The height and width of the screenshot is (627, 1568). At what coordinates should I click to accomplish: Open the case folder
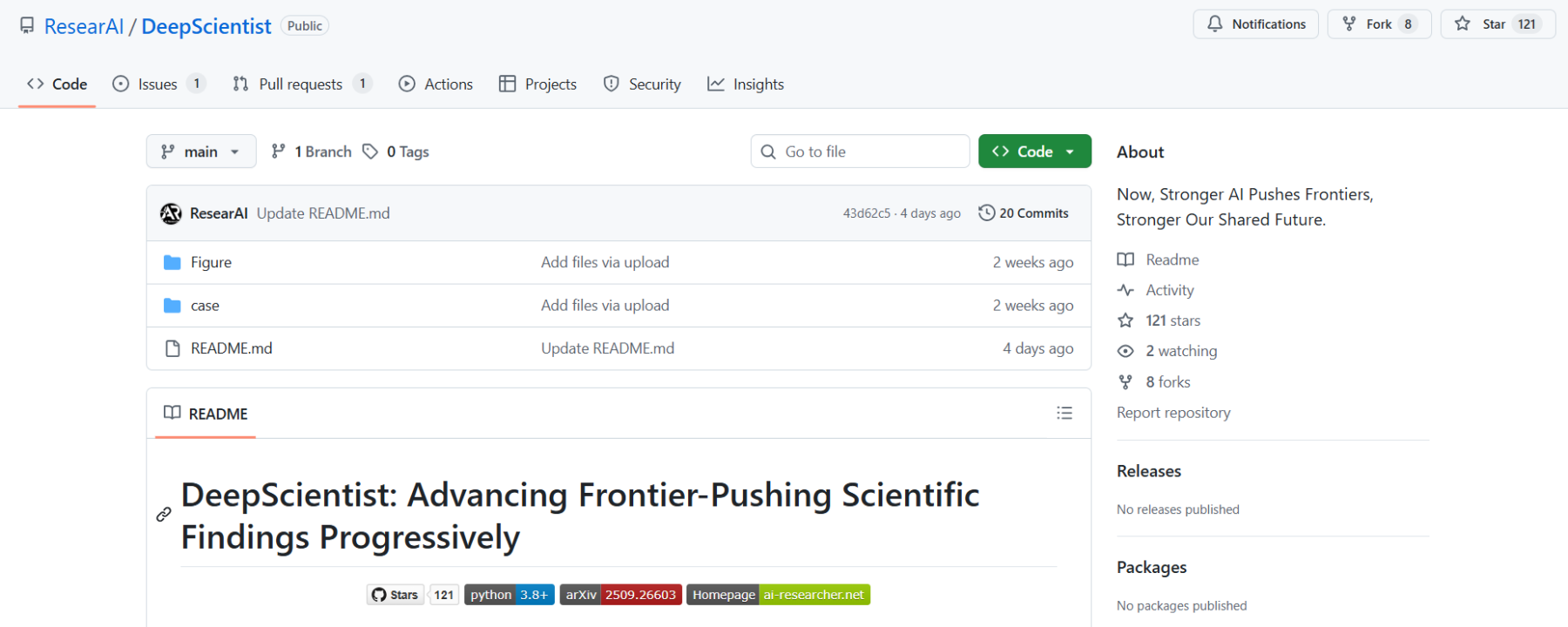click(x=205, y=306)
